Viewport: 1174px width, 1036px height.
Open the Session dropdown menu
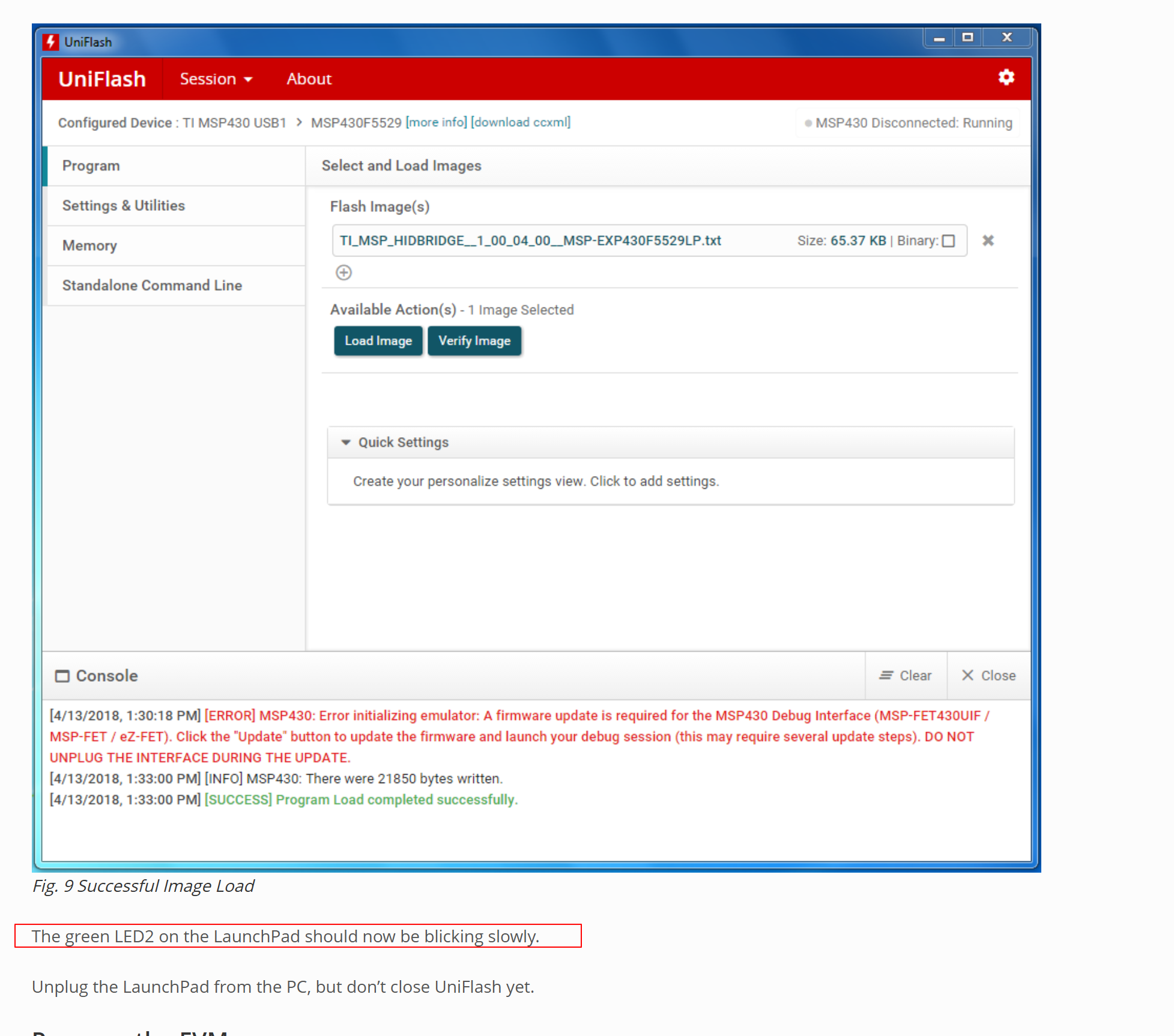[x=216, y=79]
